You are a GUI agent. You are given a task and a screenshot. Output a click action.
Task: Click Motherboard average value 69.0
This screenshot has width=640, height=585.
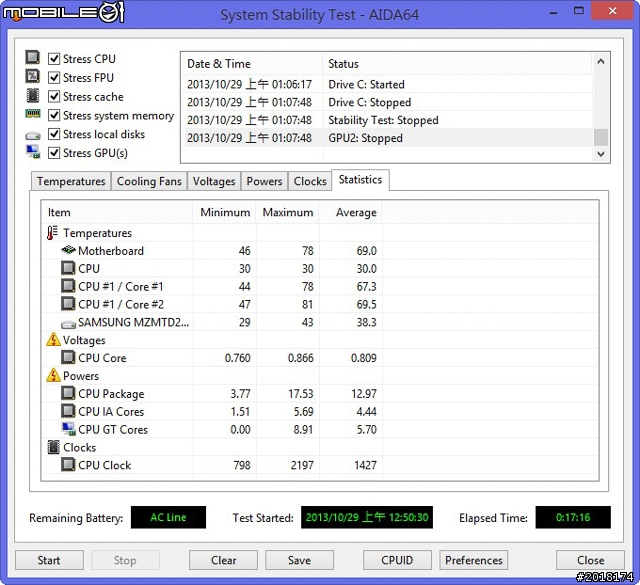click(366, 251)
